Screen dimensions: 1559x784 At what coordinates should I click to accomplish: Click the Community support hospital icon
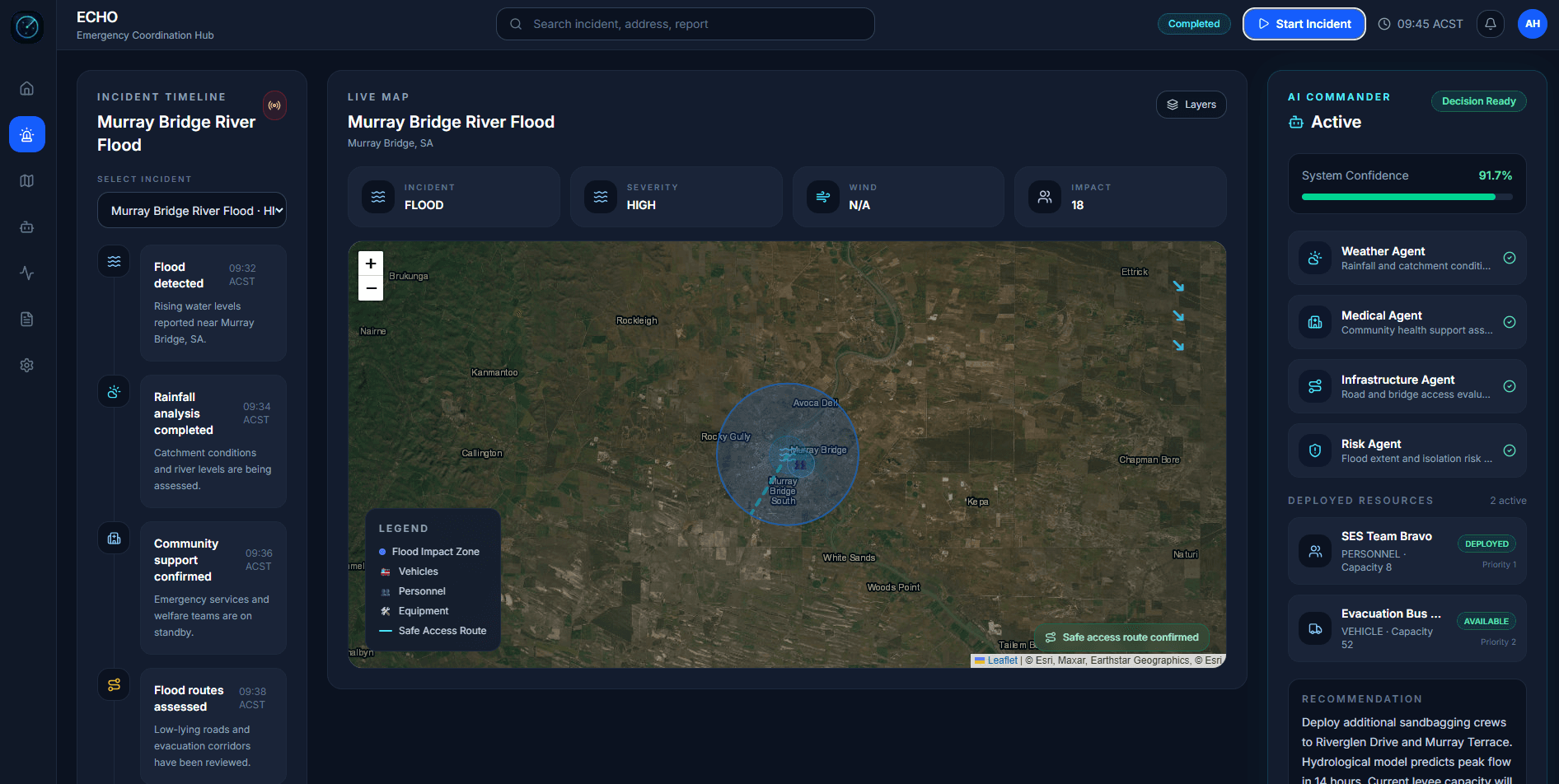(114, 538)
